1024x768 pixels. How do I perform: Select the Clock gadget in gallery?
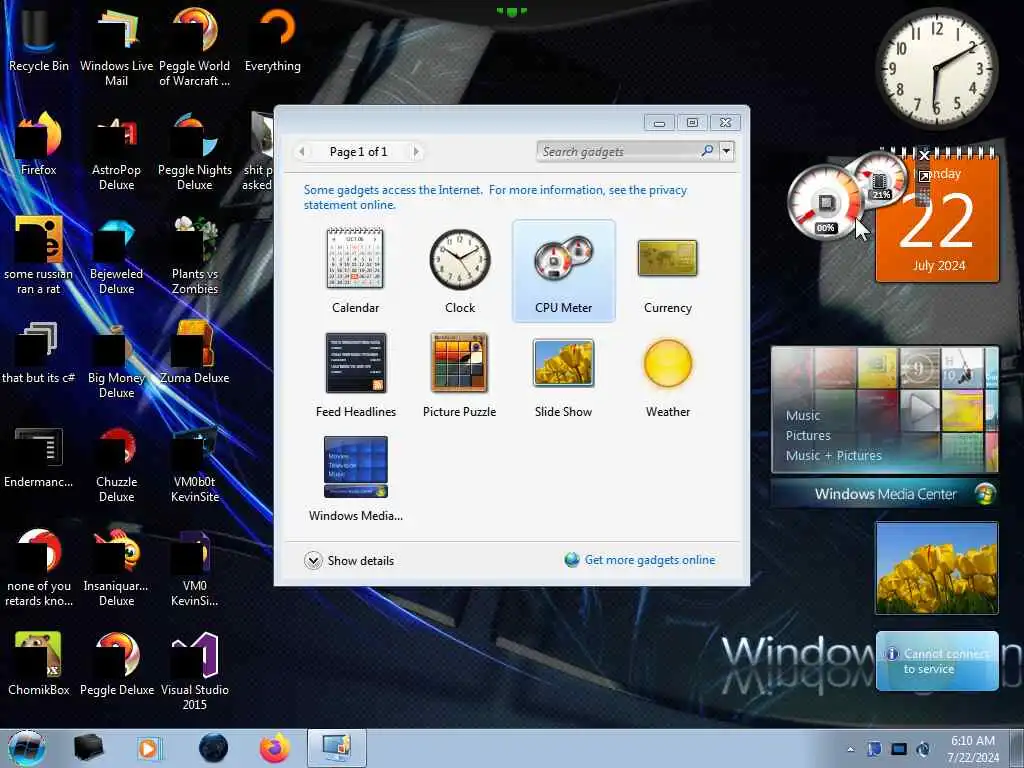pos(460,271)
